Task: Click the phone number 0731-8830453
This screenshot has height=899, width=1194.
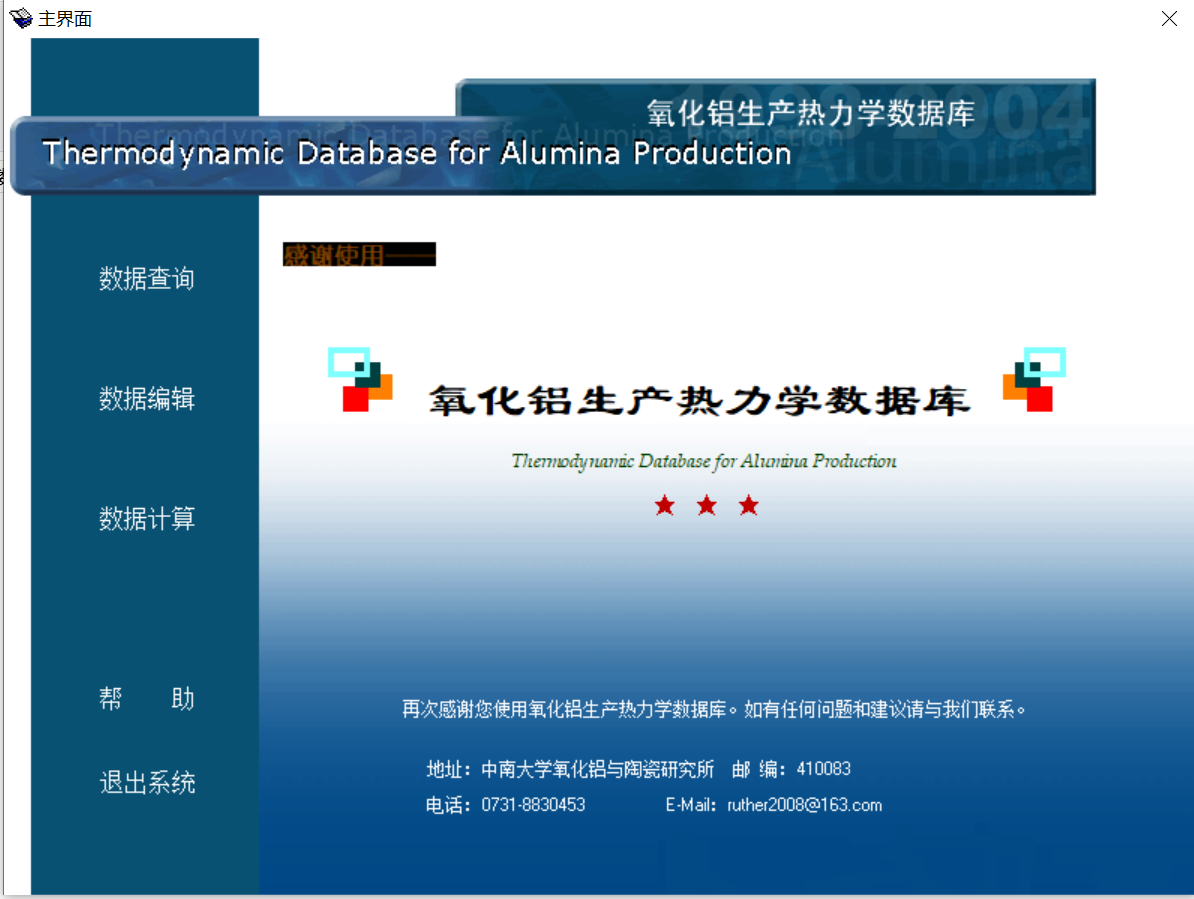Action: click(x=533, y=805)
